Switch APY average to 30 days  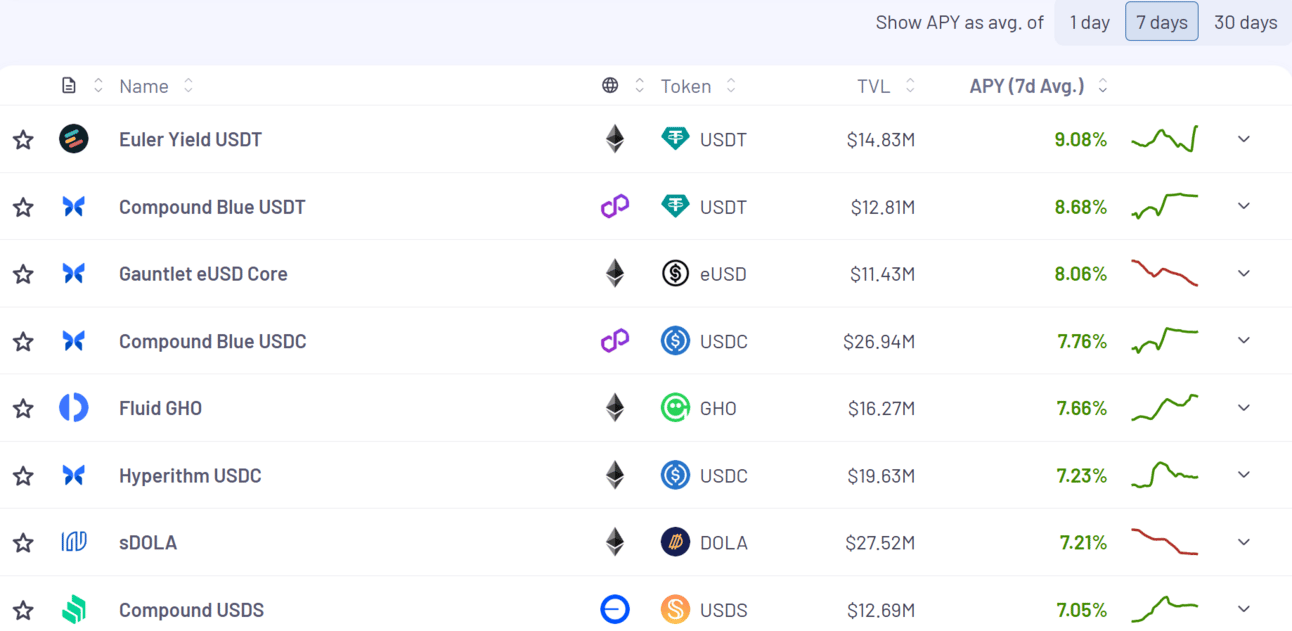click(1246, 22)
